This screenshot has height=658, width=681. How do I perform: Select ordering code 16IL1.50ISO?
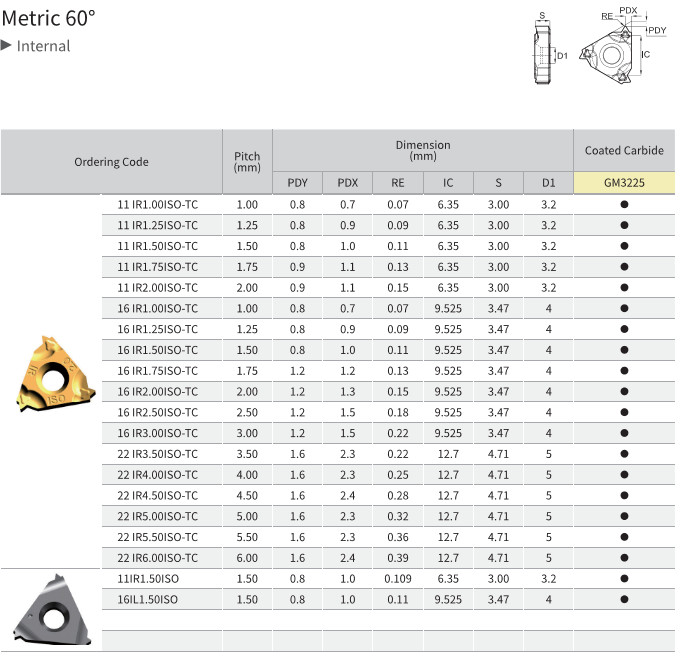click(x=148, y=600)
